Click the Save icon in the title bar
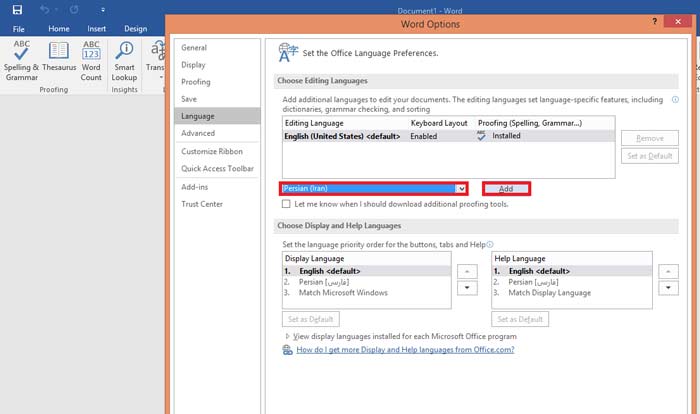Image resolution: width=700 pixels, height=414 pixels. point(19,9)
